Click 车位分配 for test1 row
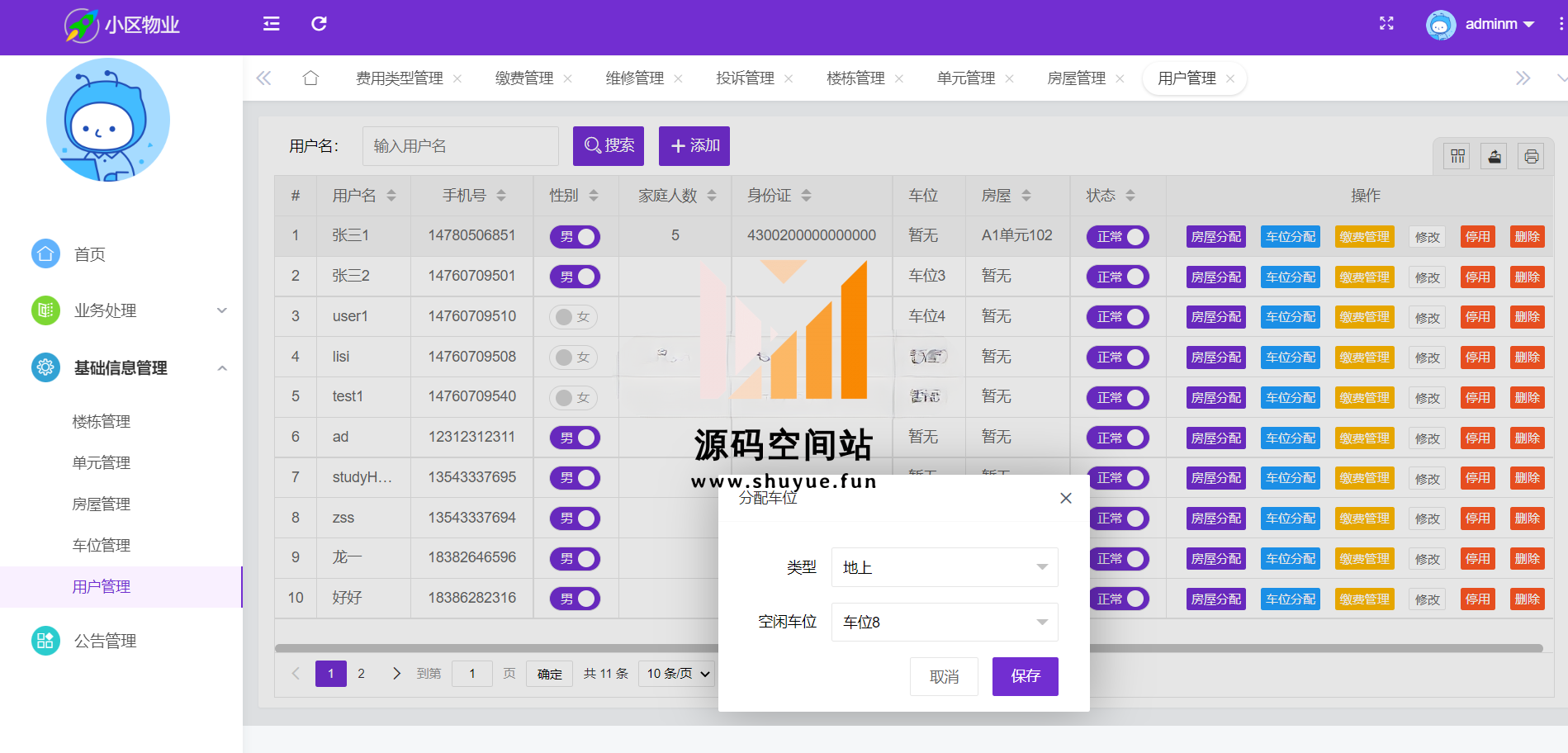Screen dimensions: 1568x753 click(1291, 398)
